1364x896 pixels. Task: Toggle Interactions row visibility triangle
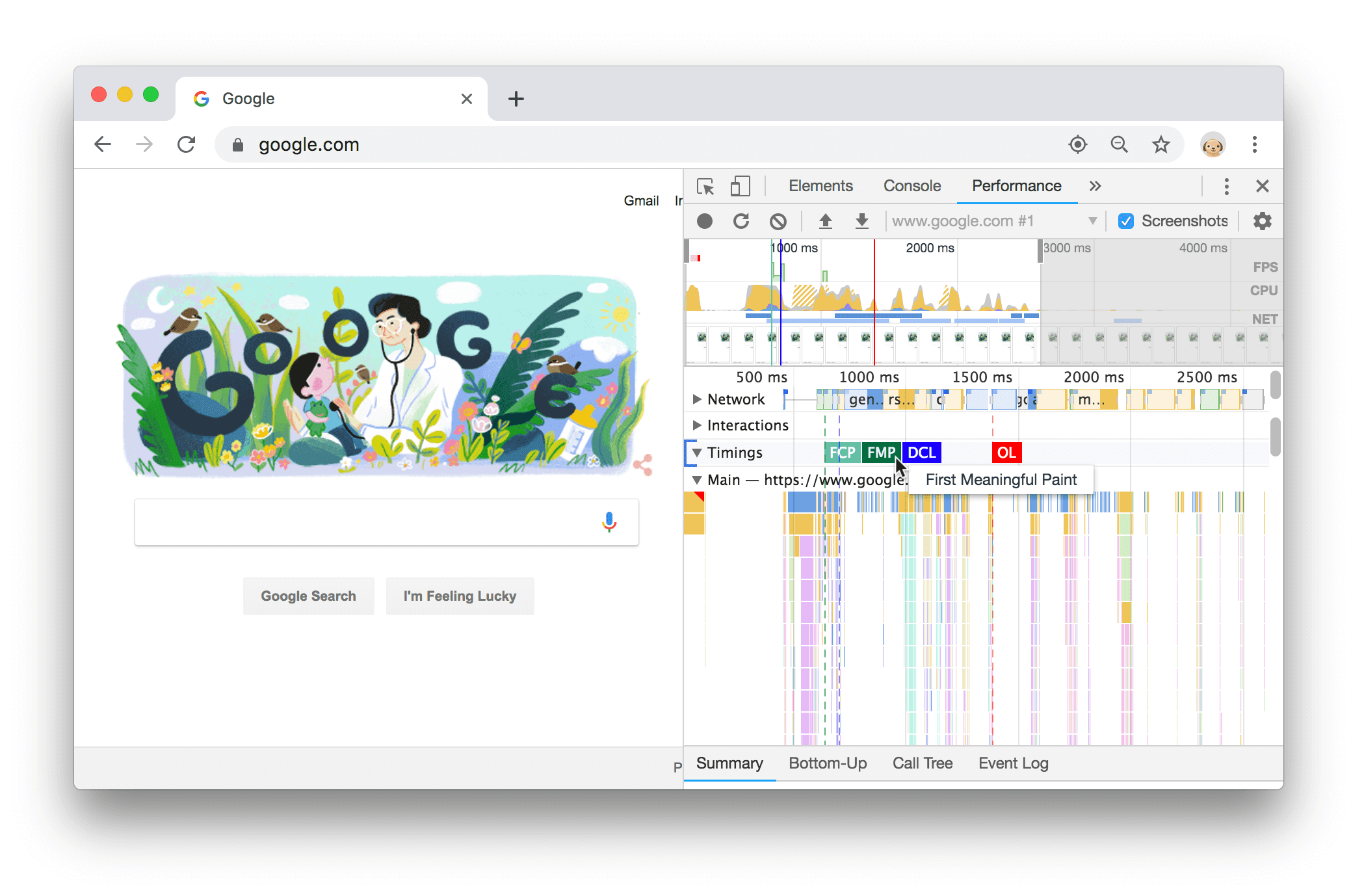[697, 425]
